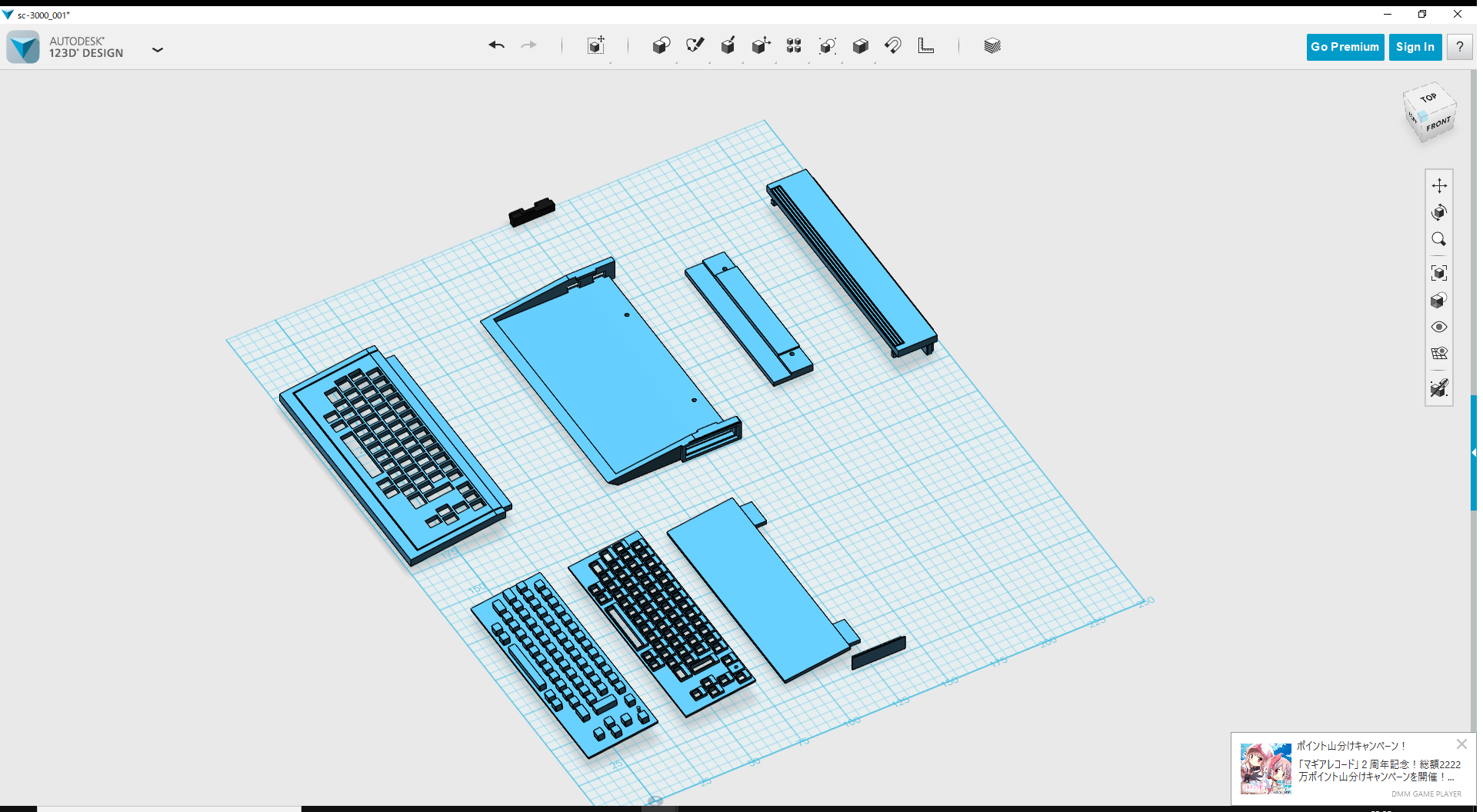Open the Primitives tool
The image size is (1483, 812).
tap(662, 45)
